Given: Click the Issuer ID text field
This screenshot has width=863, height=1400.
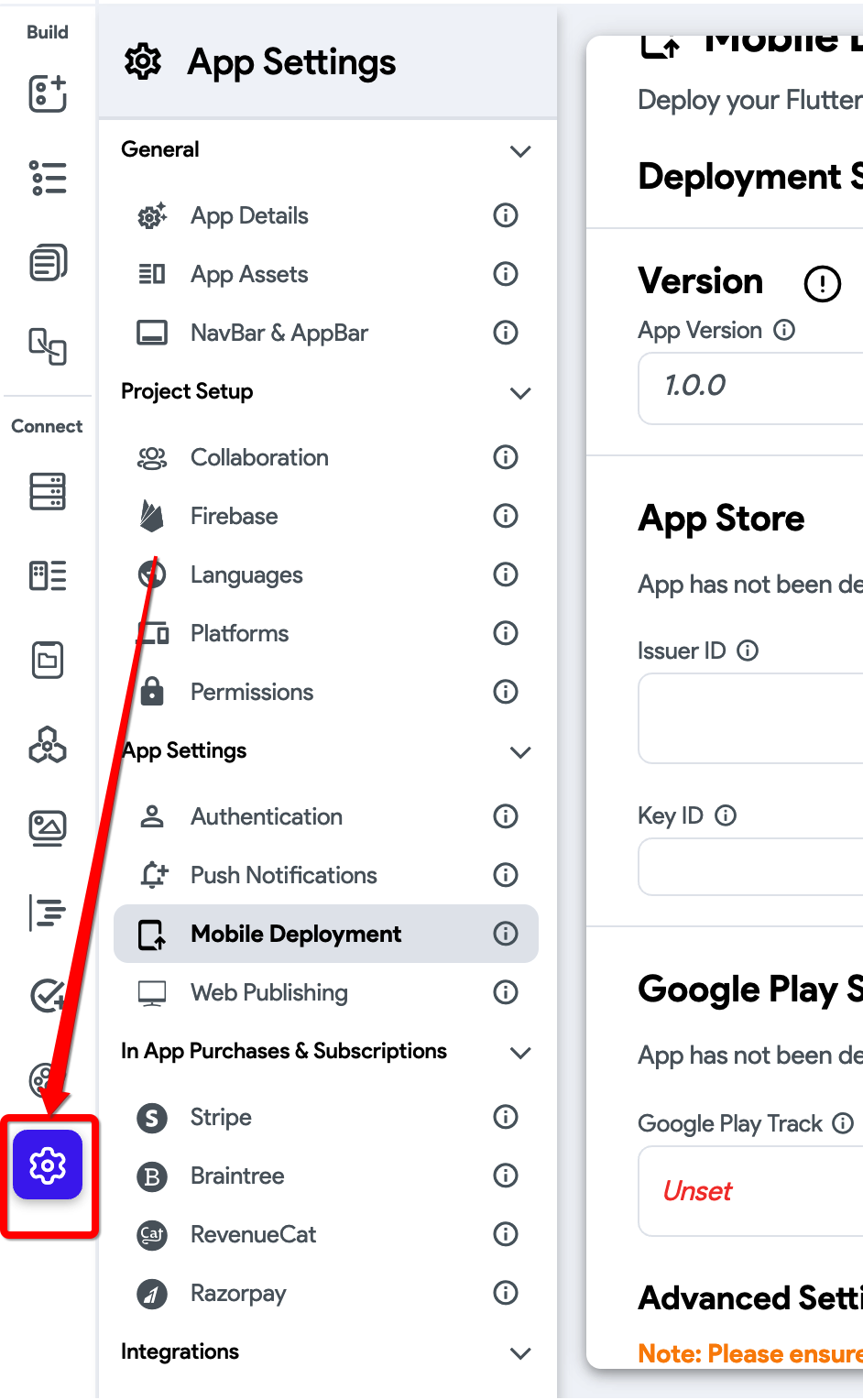Looking at the screenshot, I should click(750, 718).
